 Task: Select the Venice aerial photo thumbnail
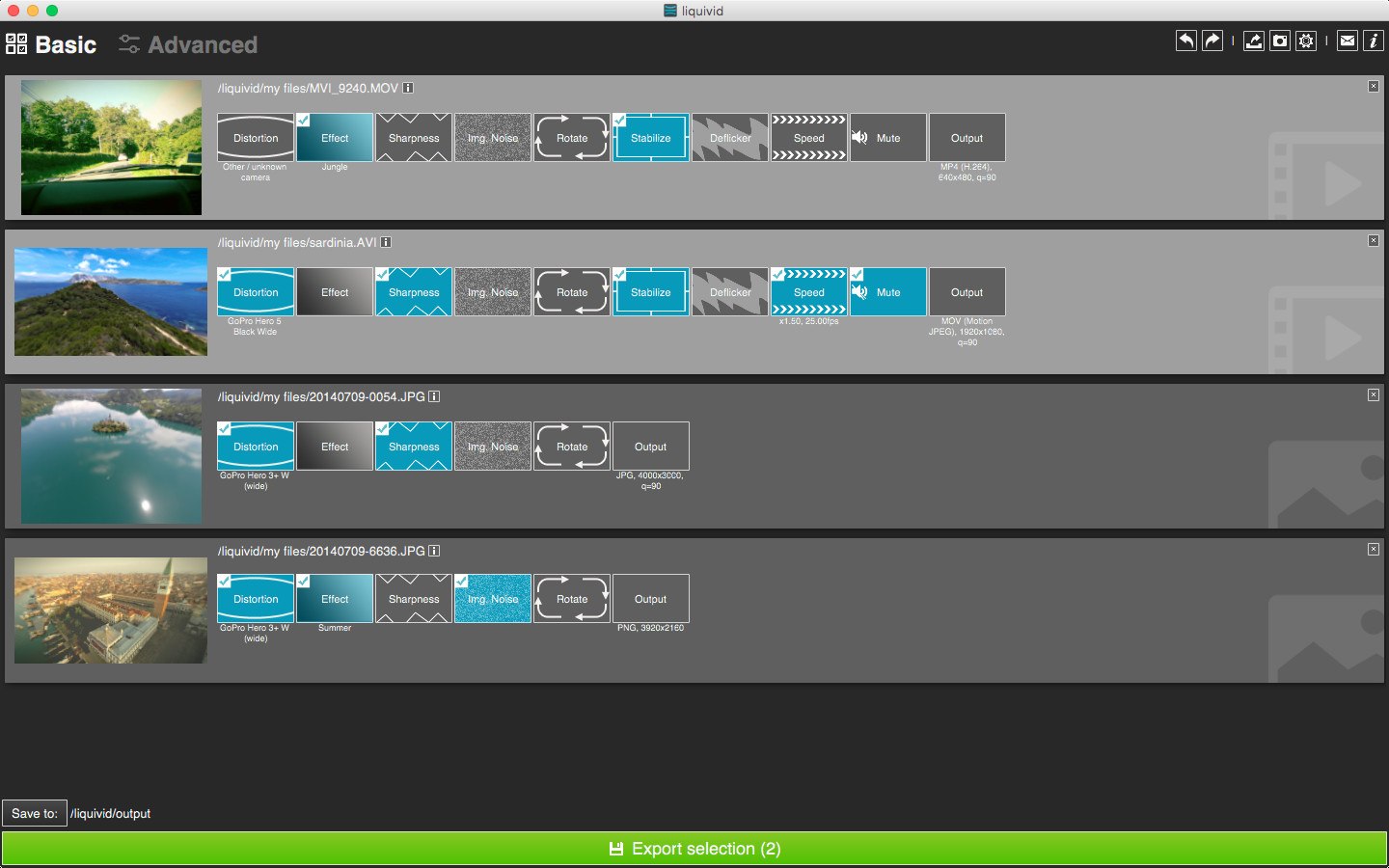111,610
